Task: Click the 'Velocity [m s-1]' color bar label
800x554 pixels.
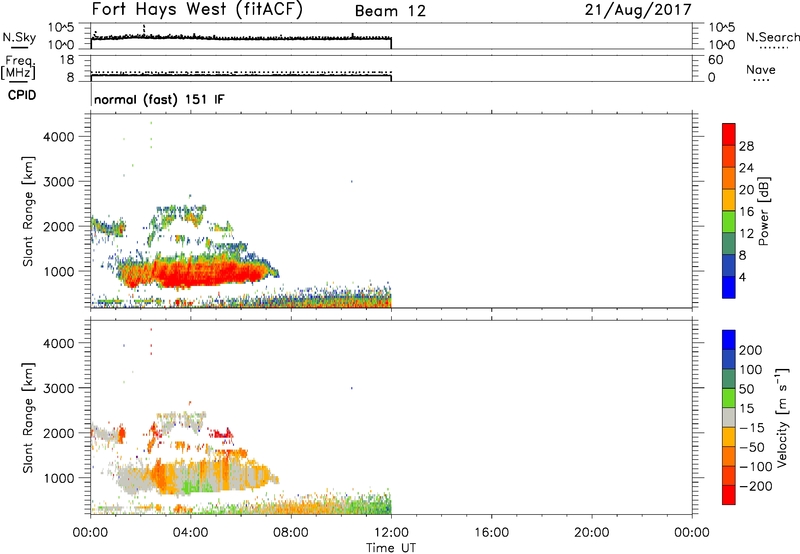Action: click(782, 417)
